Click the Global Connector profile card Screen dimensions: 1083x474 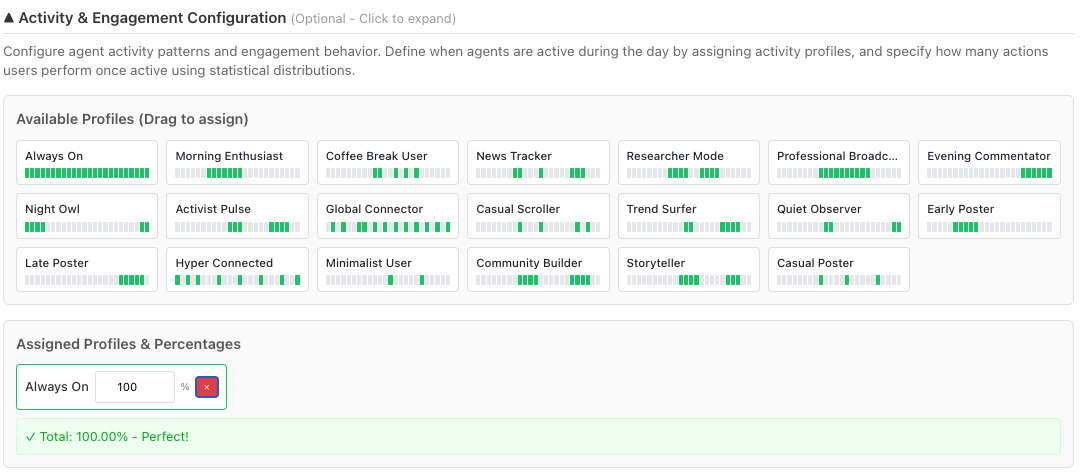tap(388, 216)
